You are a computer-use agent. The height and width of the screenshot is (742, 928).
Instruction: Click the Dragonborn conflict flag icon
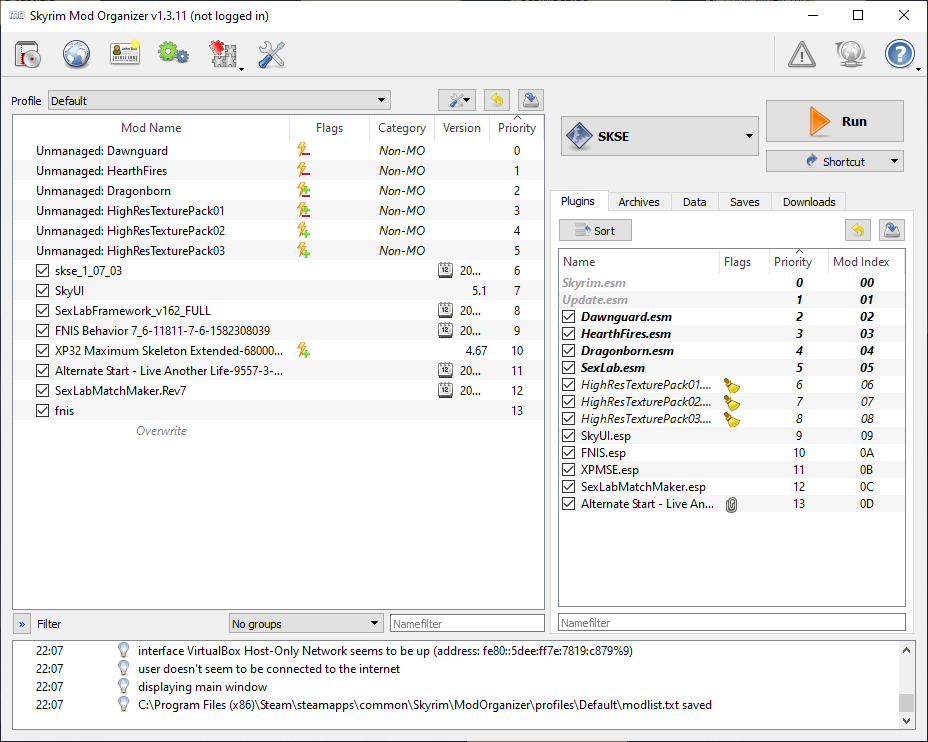[304, 191]
